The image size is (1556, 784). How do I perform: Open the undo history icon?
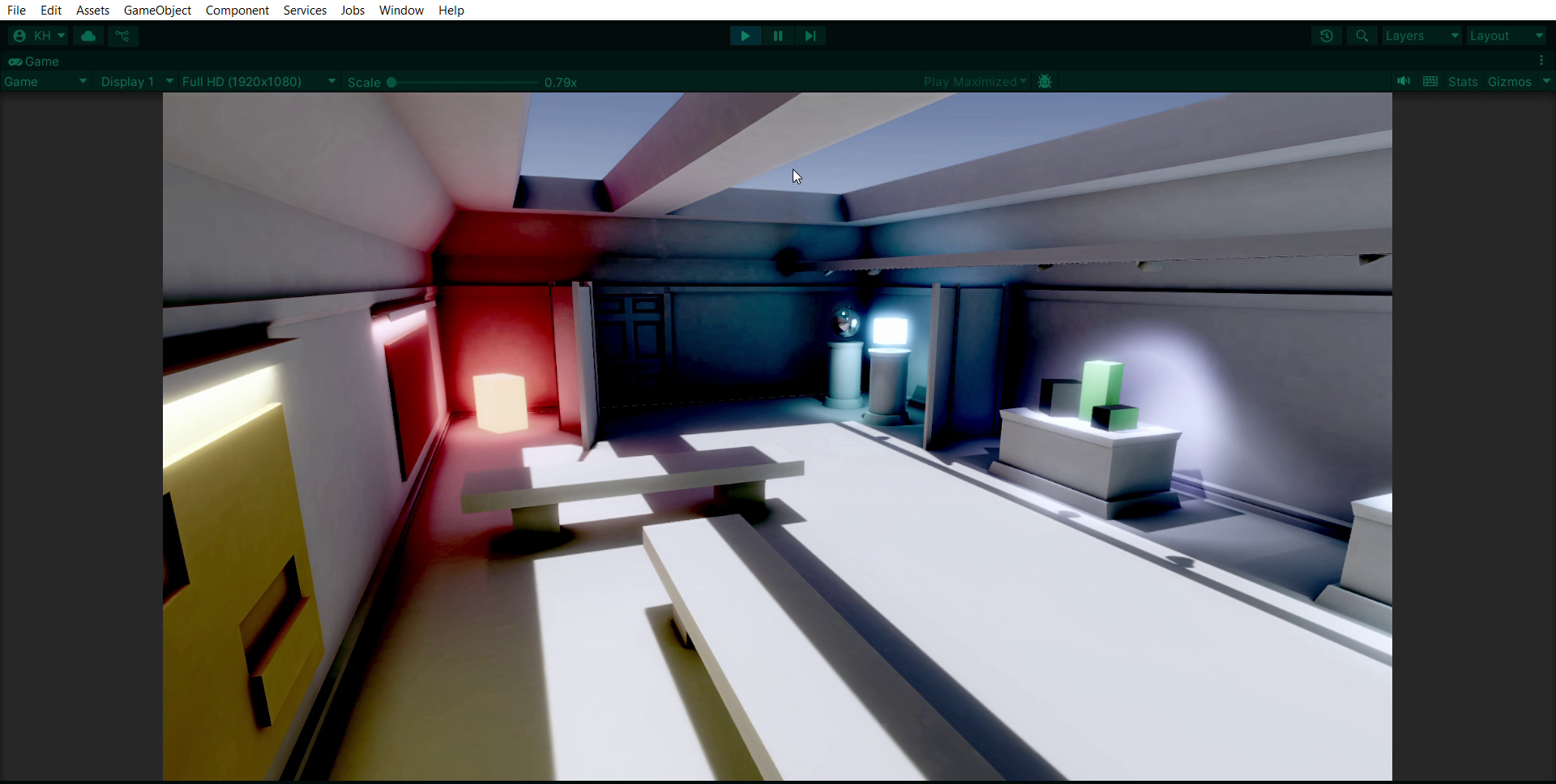coord(1327,36)
